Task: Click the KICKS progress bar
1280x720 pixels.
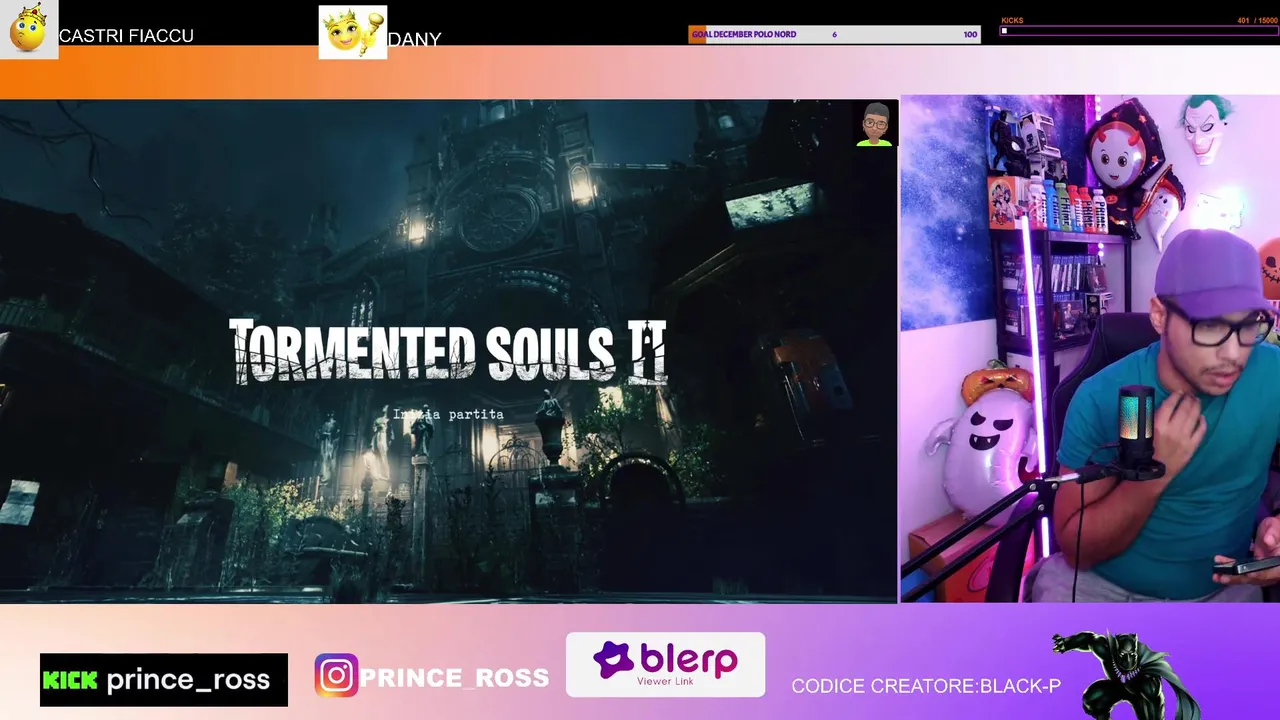Action: (1139, 31)
